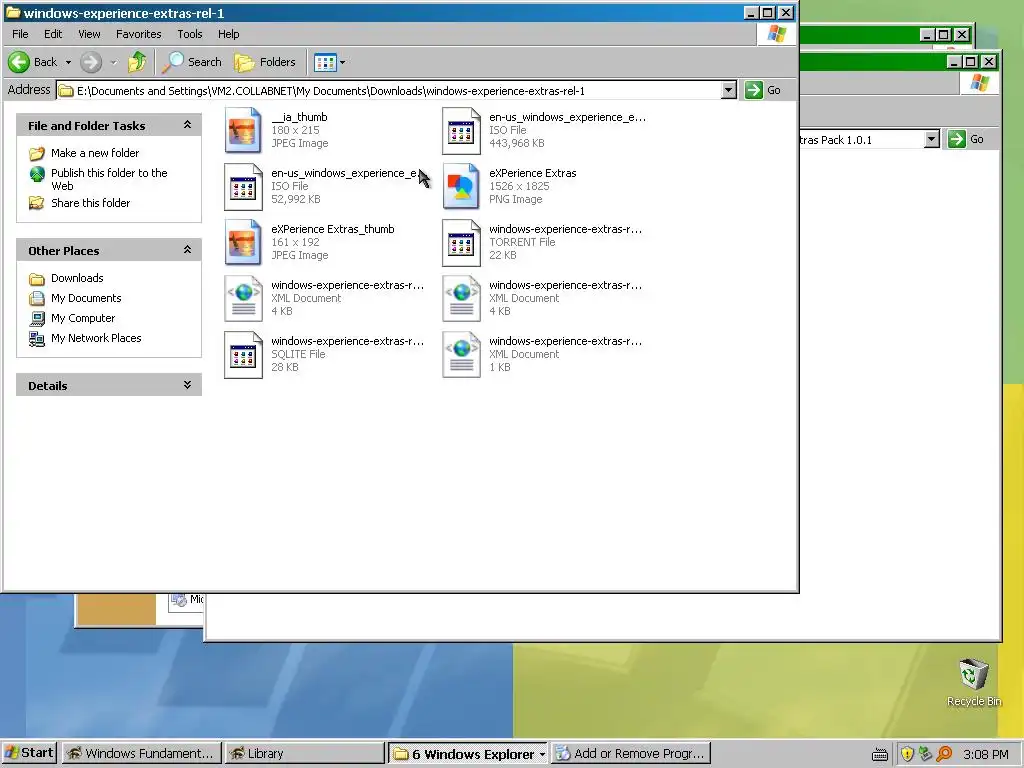The width and height of the screenshot is (1024, 768).
Task: Collapse the File and Folder Tasks panel
Action: [x=187, y=125]
